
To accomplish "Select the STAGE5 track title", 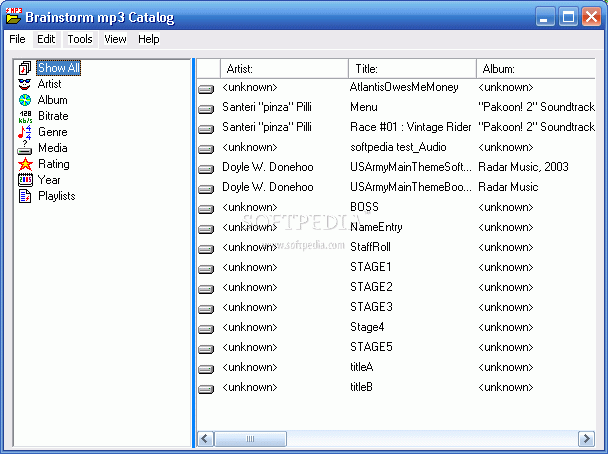I will 371,347.
